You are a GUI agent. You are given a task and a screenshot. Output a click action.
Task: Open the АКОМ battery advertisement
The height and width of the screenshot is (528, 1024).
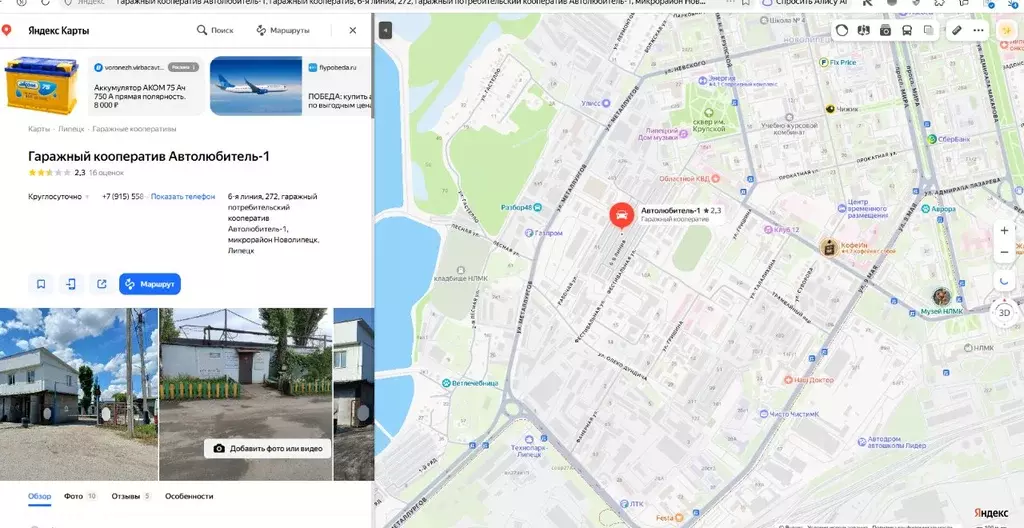pyautogui.click(x=103, y=86)
